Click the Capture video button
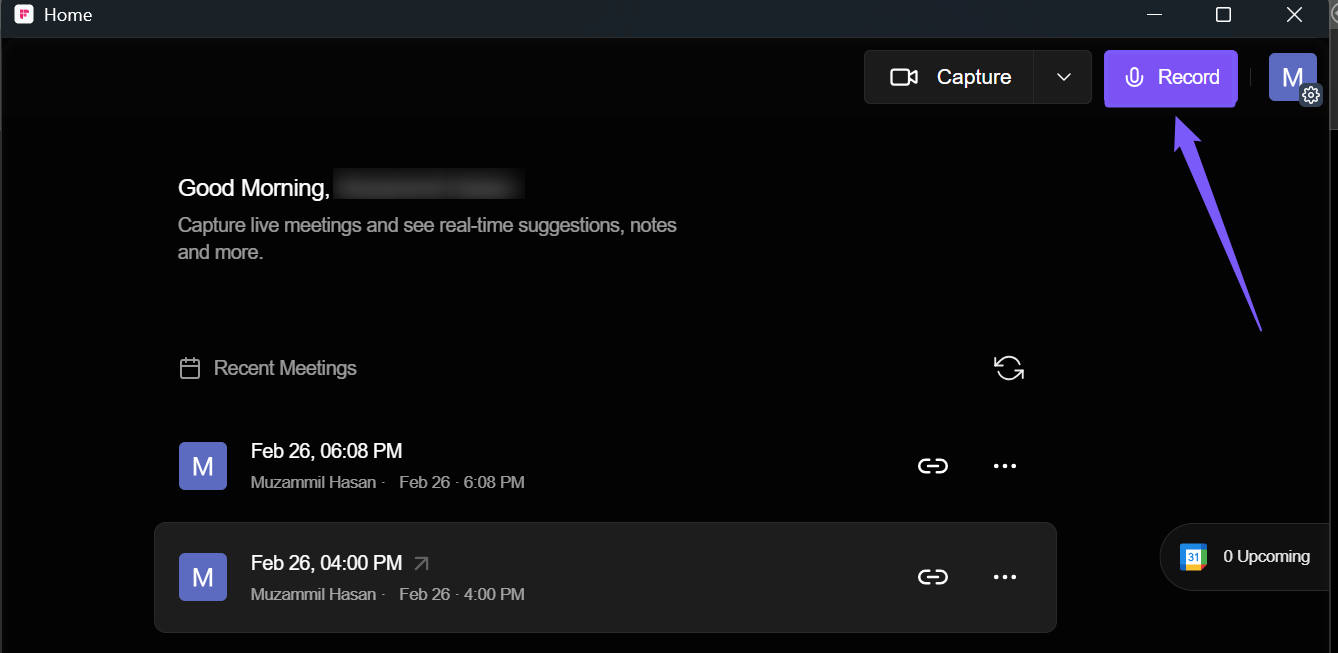 tap(948, 77)
